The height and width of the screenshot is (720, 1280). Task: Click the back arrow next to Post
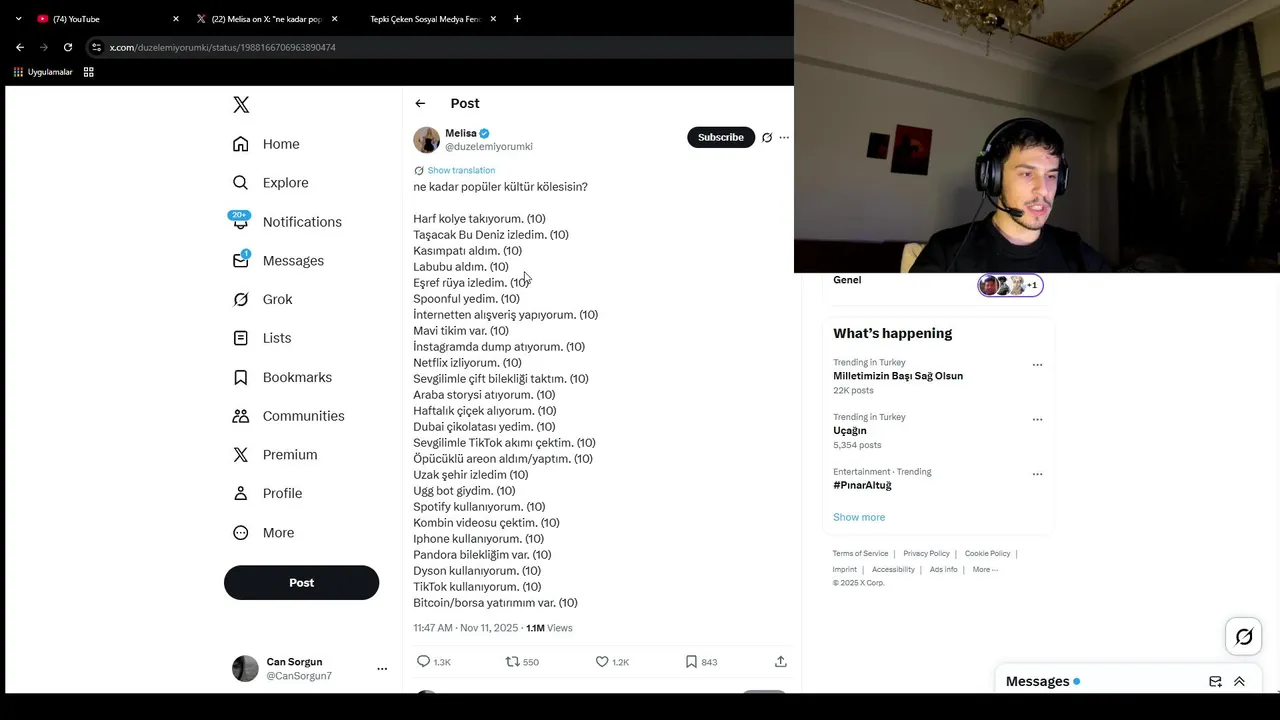(420, 103)
